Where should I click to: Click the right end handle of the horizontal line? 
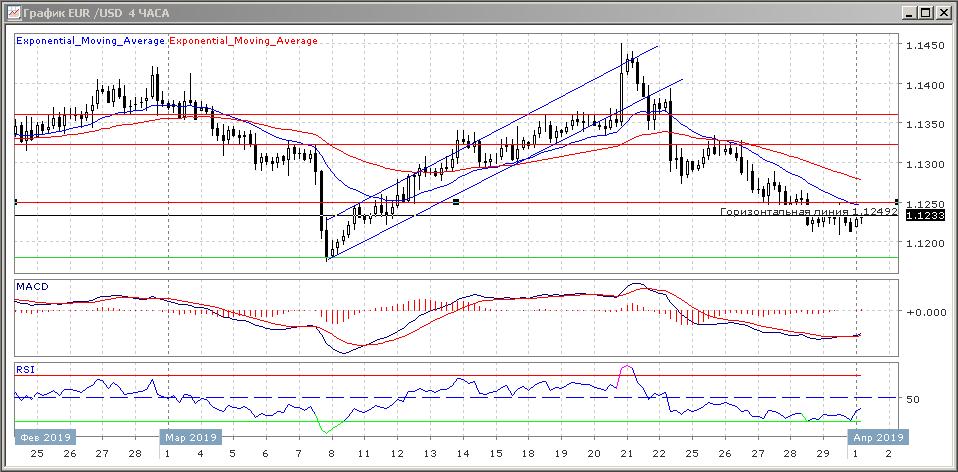tap(896, 202)
